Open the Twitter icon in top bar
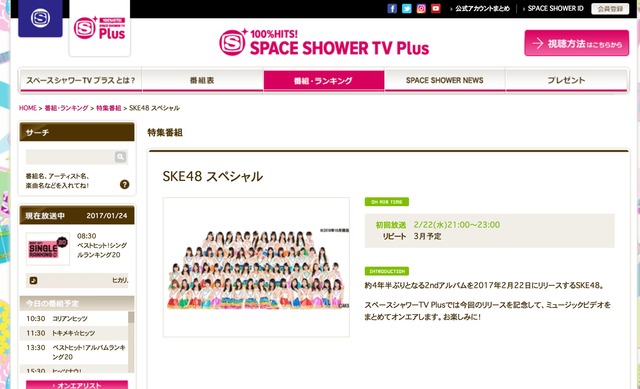Image resolution: width=640 pixels, height=389 pixels. pyautogui.click(x=407, y=9)
